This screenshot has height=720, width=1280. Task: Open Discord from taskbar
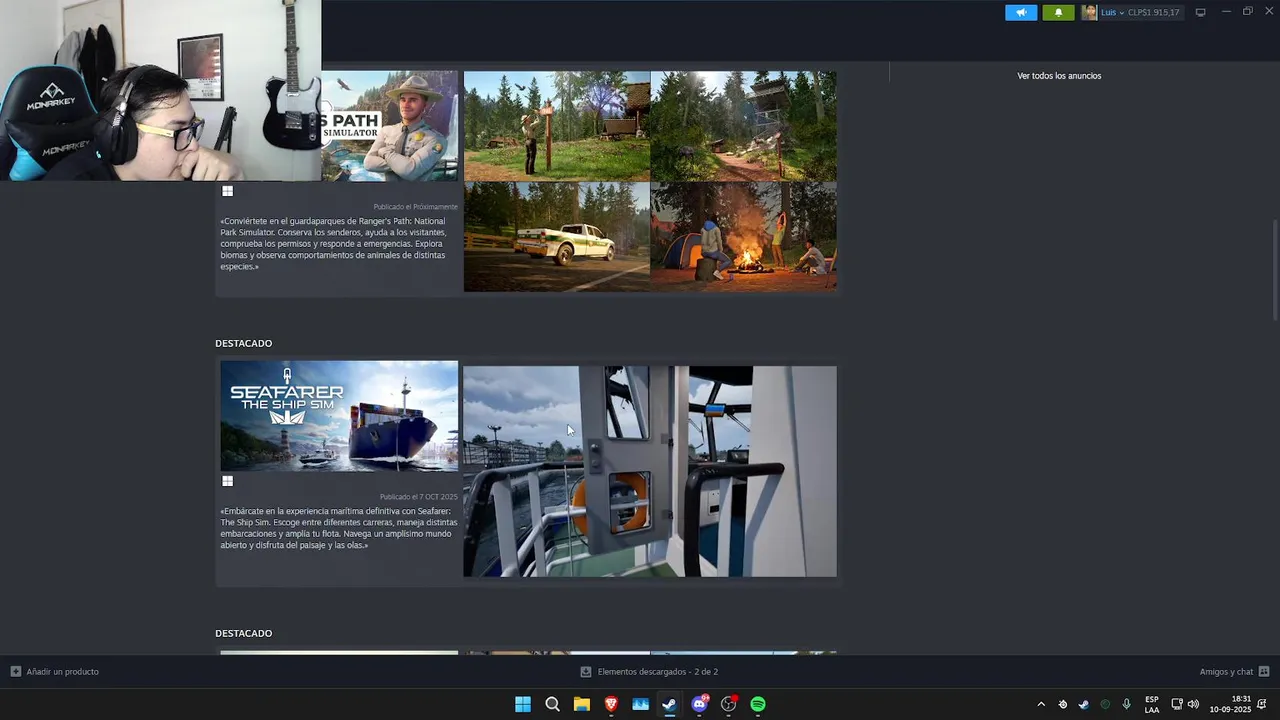pos(699,704)
